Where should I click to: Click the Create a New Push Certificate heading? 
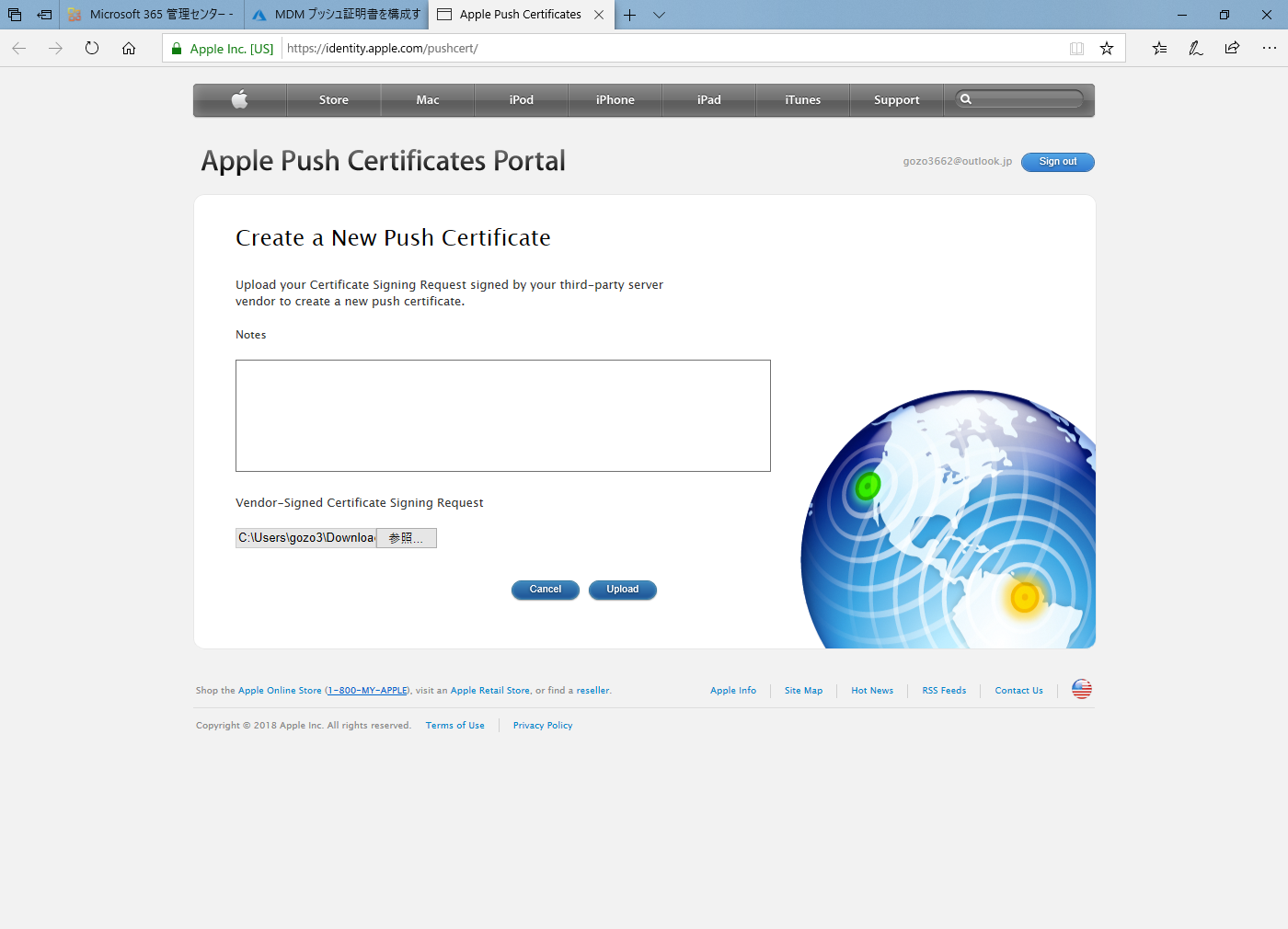(x=393, y=238)
